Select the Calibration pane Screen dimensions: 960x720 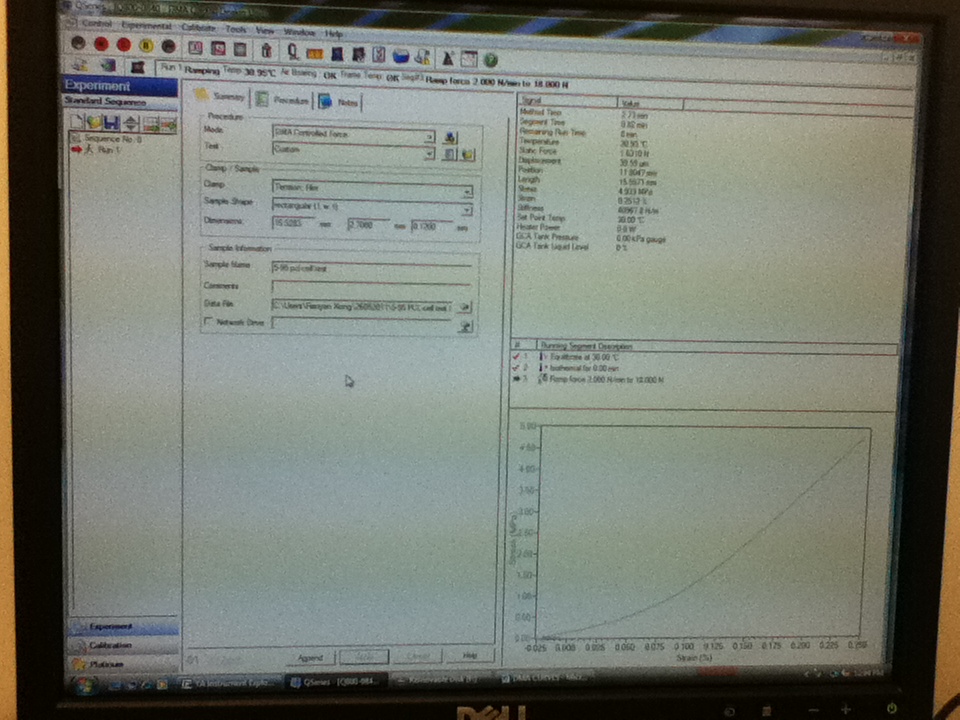124,645
